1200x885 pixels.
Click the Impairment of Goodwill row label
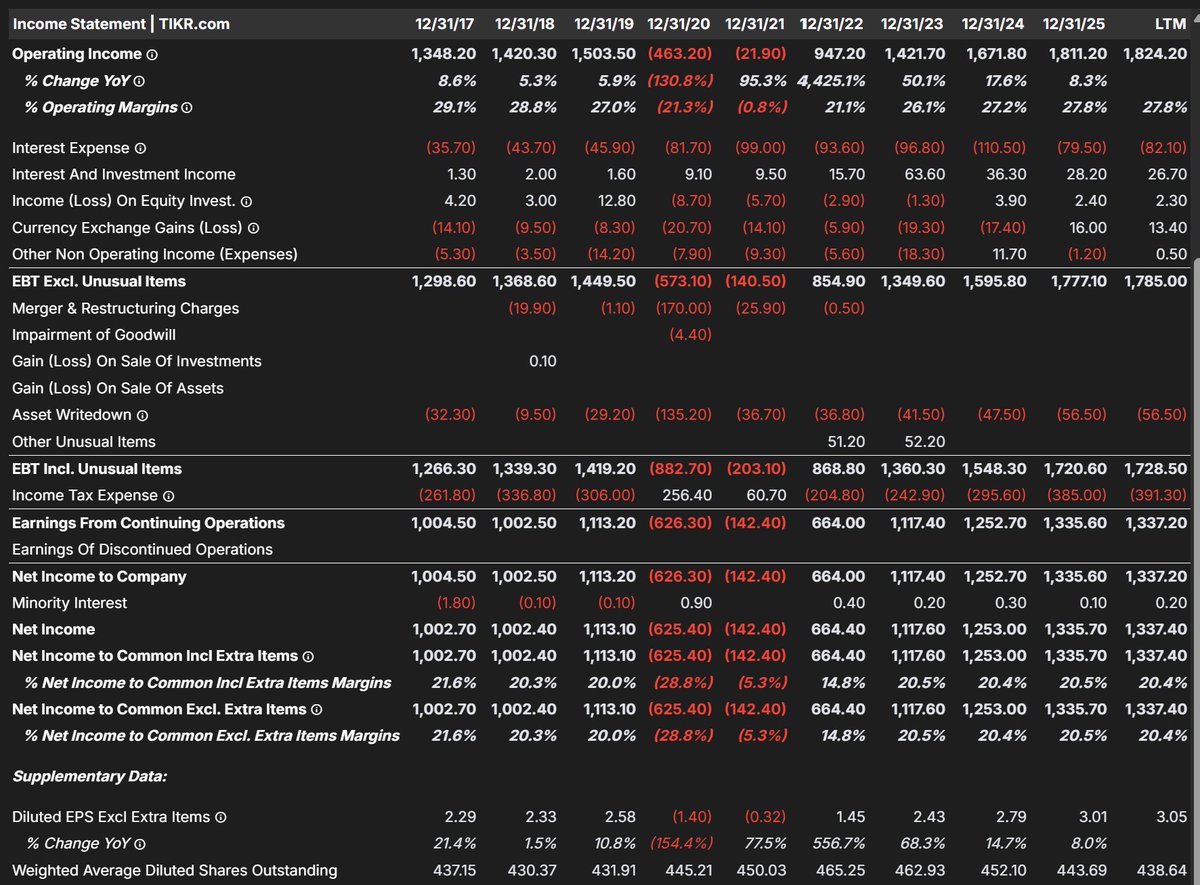(x=94, y=335)
